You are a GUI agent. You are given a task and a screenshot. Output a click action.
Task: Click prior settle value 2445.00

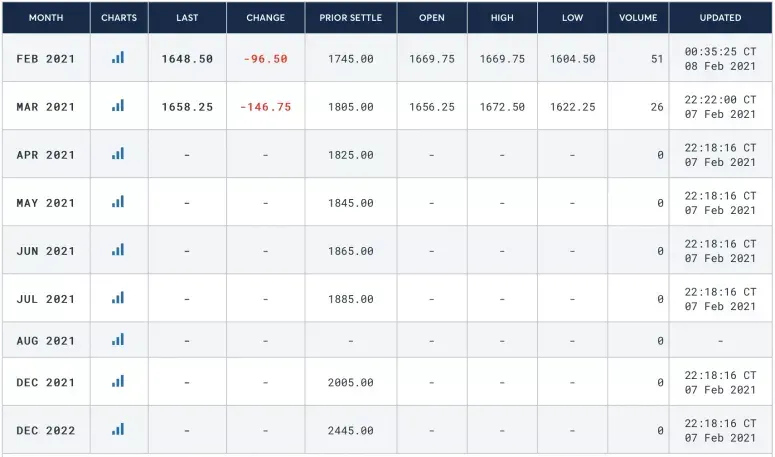351,430
